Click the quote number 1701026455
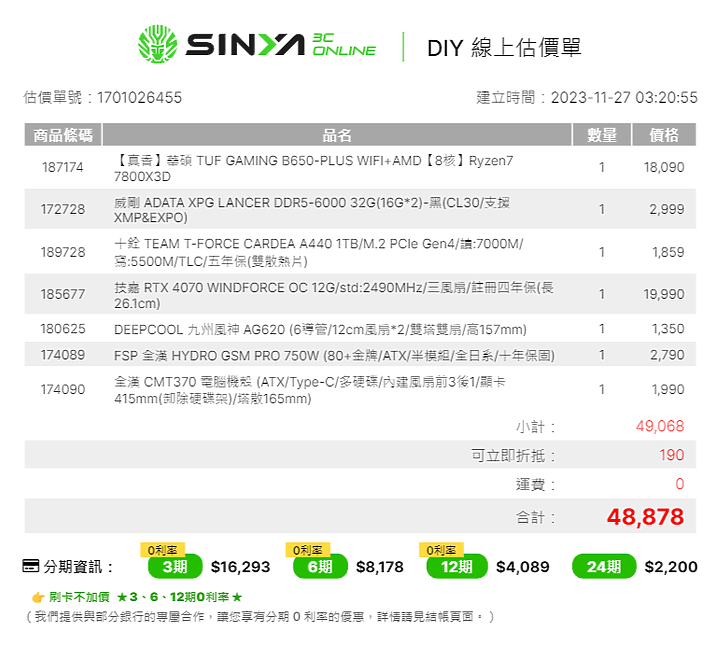 coord(140,97)
